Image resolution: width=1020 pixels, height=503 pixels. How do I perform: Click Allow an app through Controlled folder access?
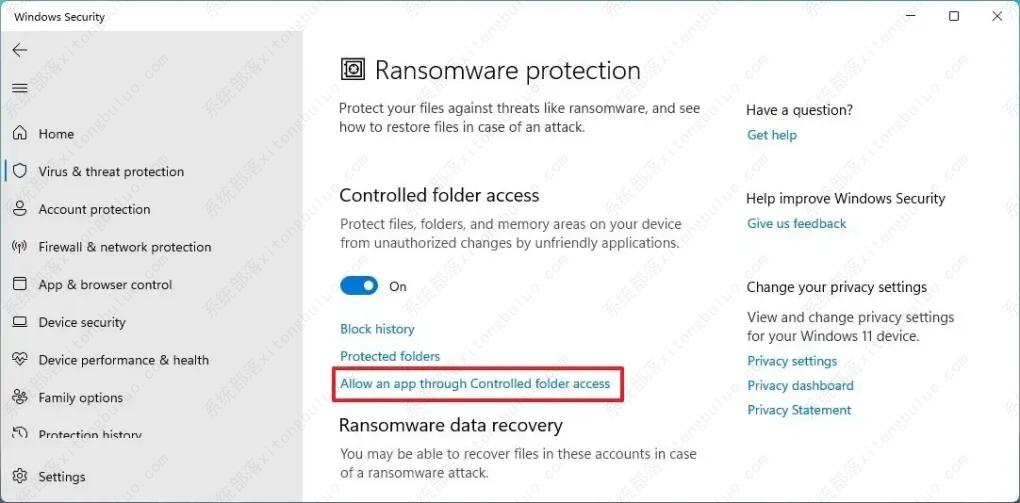click(475, 383)
